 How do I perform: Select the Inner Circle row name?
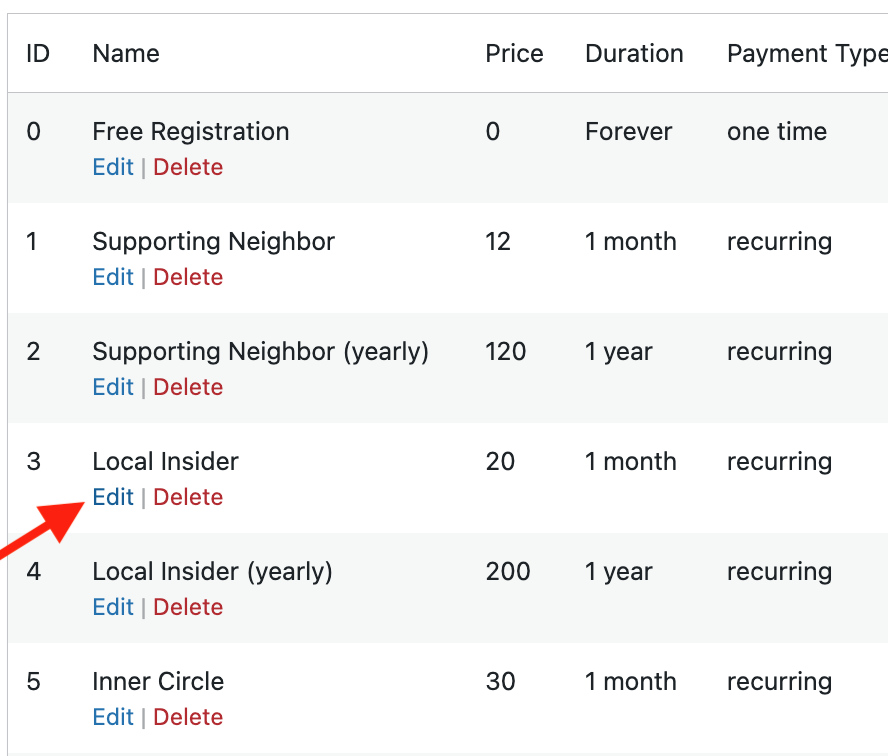tap(158, 681)
